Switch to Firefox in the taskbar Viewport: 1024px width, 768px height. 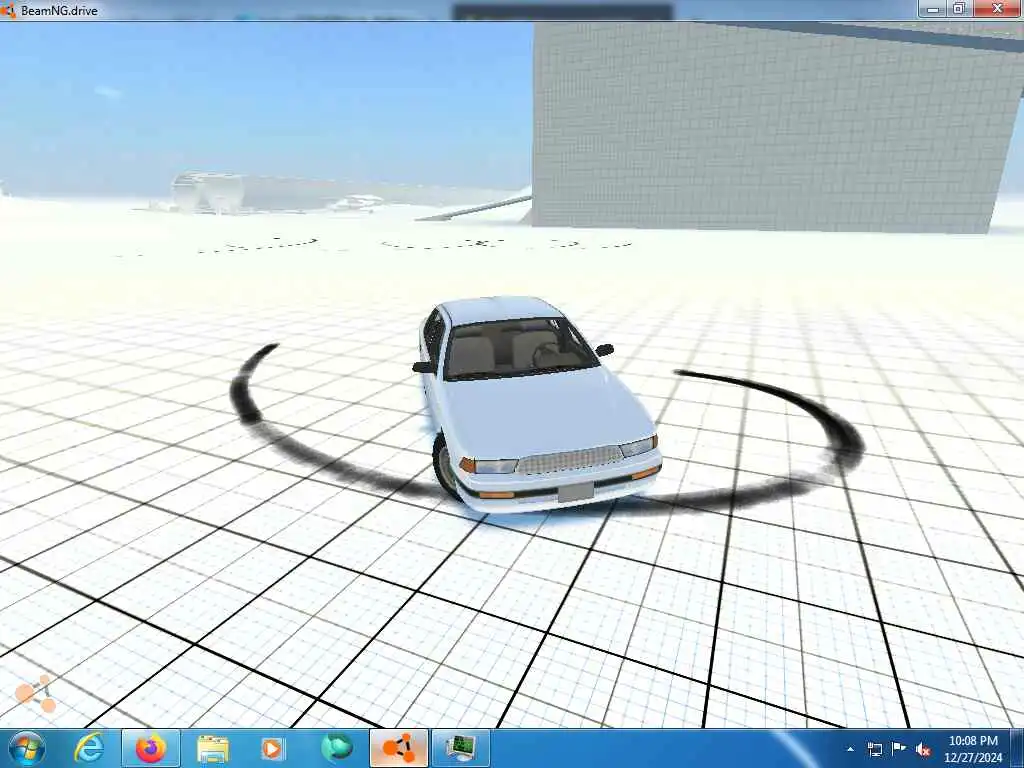point(151,748)
